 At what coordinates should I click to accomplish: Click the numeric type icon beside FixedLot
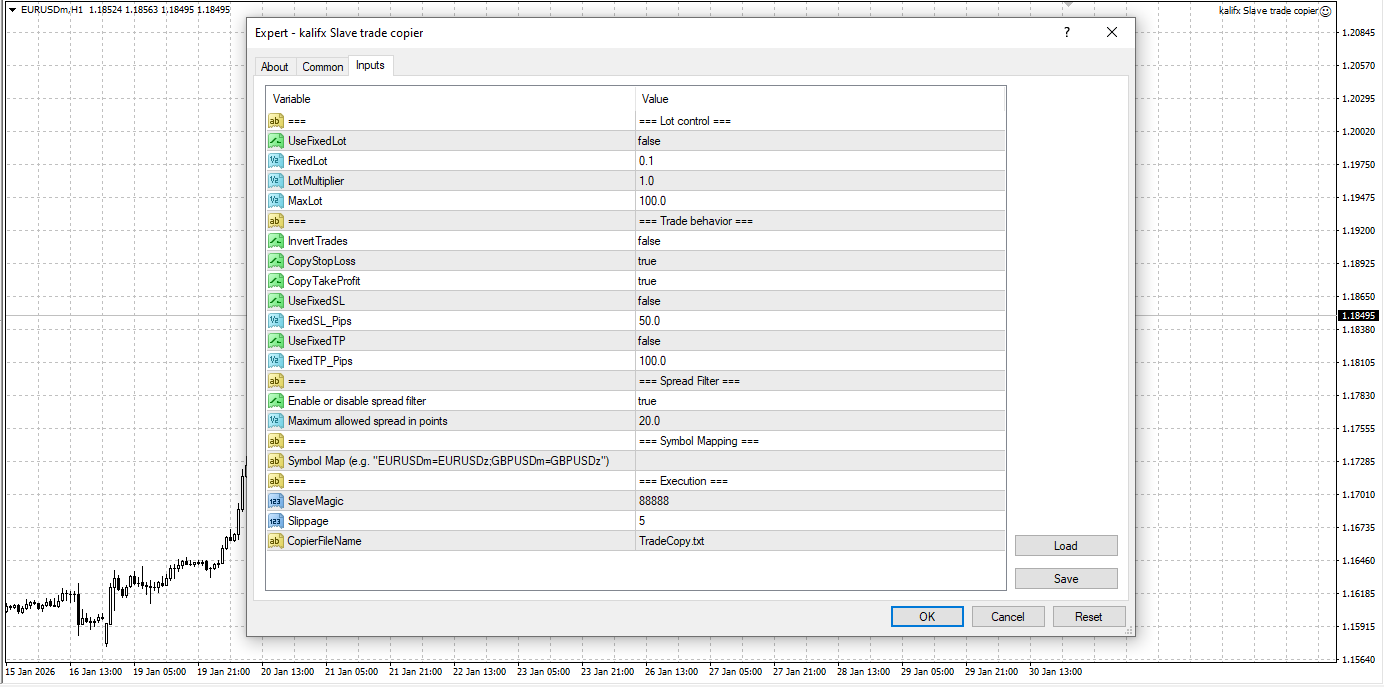click(275, 160)
